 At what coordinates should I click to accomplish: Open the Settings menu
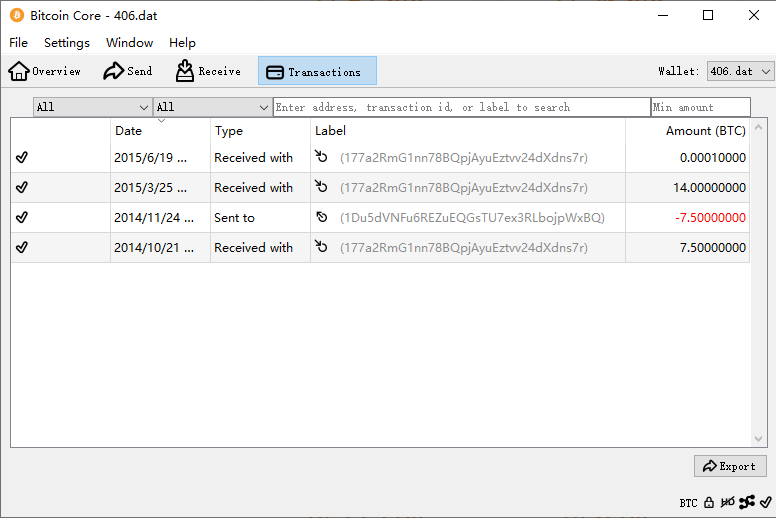pos(67,43)
